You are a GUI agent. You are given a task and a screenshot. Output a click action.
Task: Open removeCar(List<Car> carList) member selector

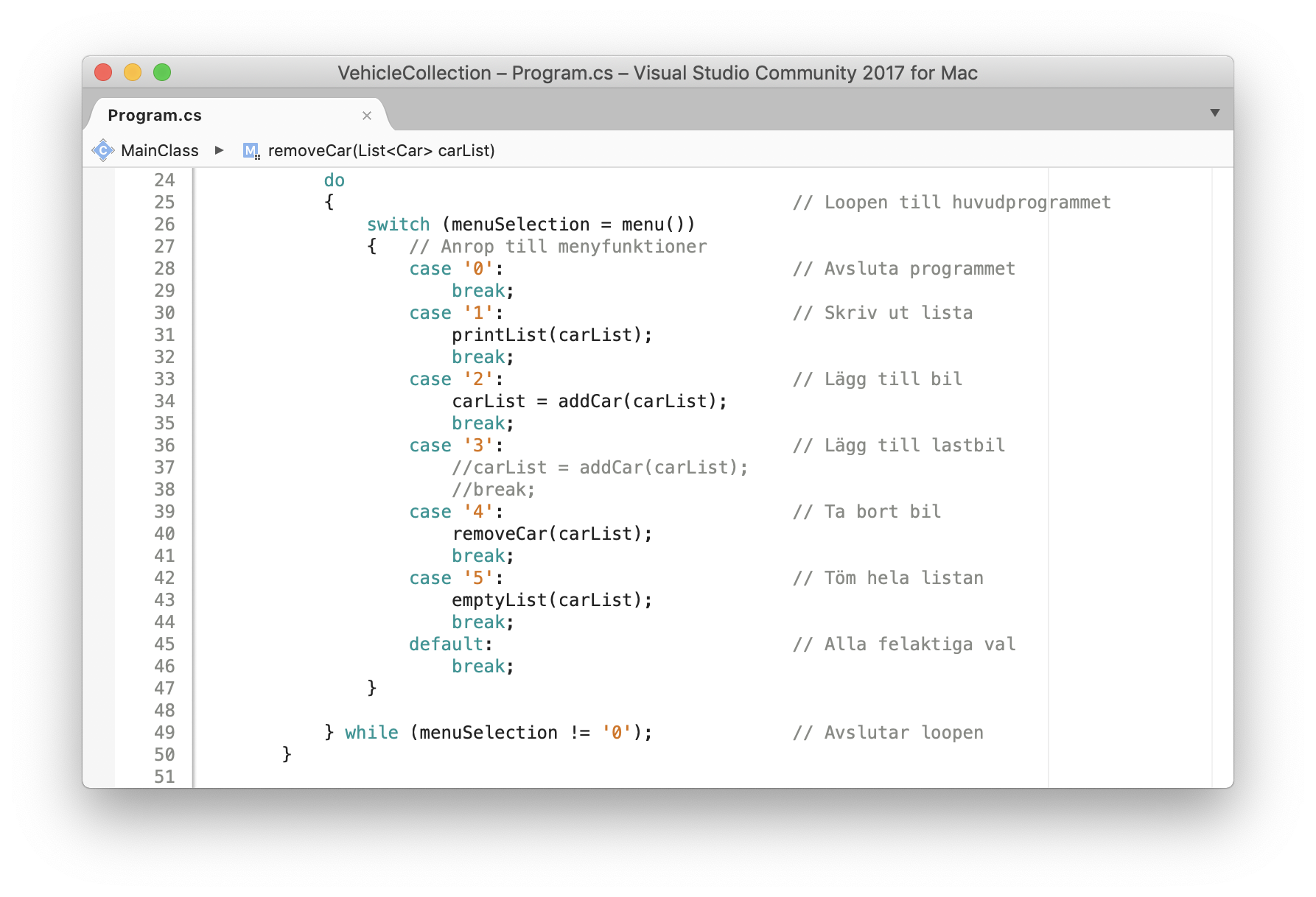381,150
